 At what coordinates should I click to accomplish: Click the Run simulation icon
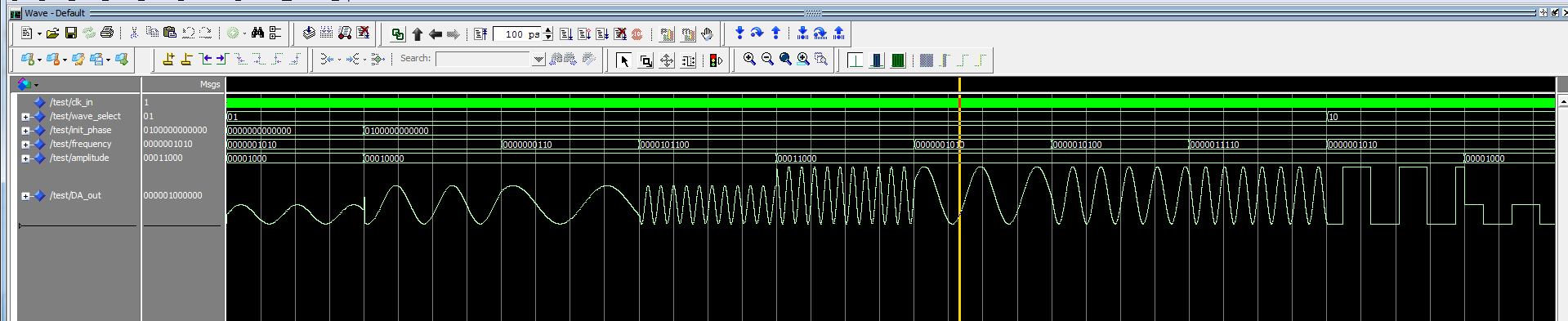pyautogui.click(x=565, y=34)
